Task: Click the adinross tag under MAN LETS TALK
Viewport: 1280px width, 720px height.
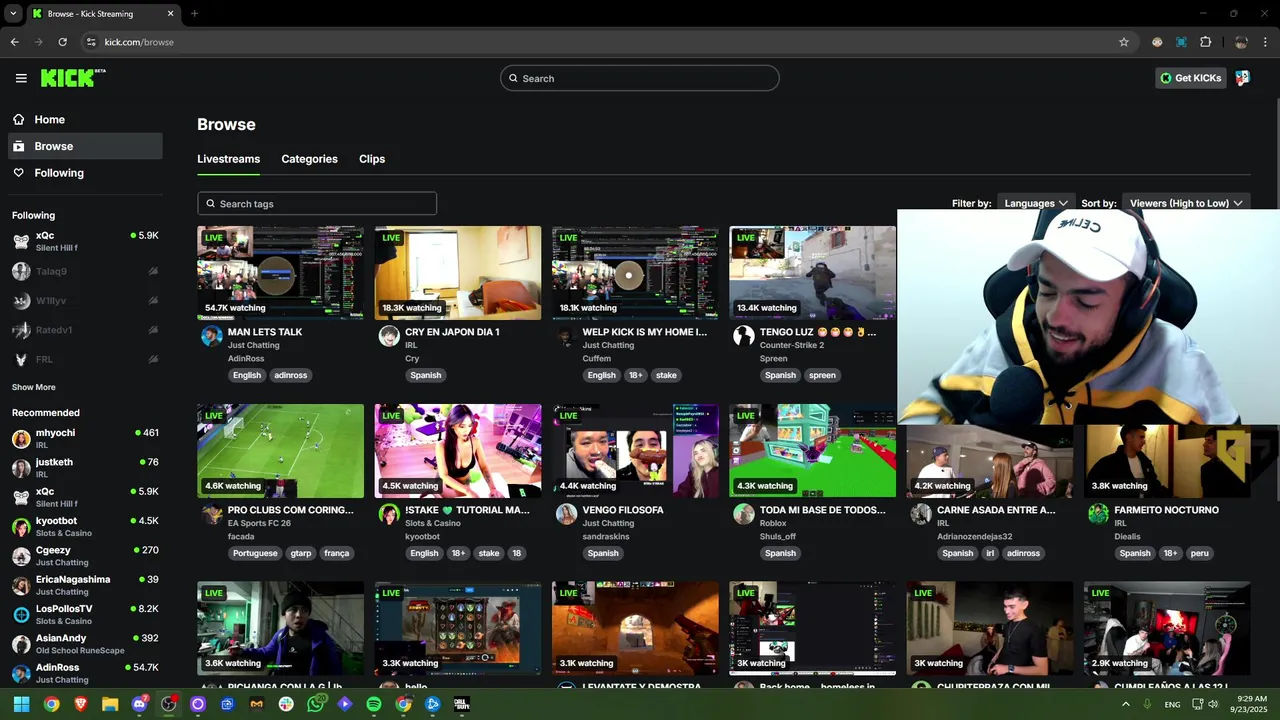Action: (291, 375)
